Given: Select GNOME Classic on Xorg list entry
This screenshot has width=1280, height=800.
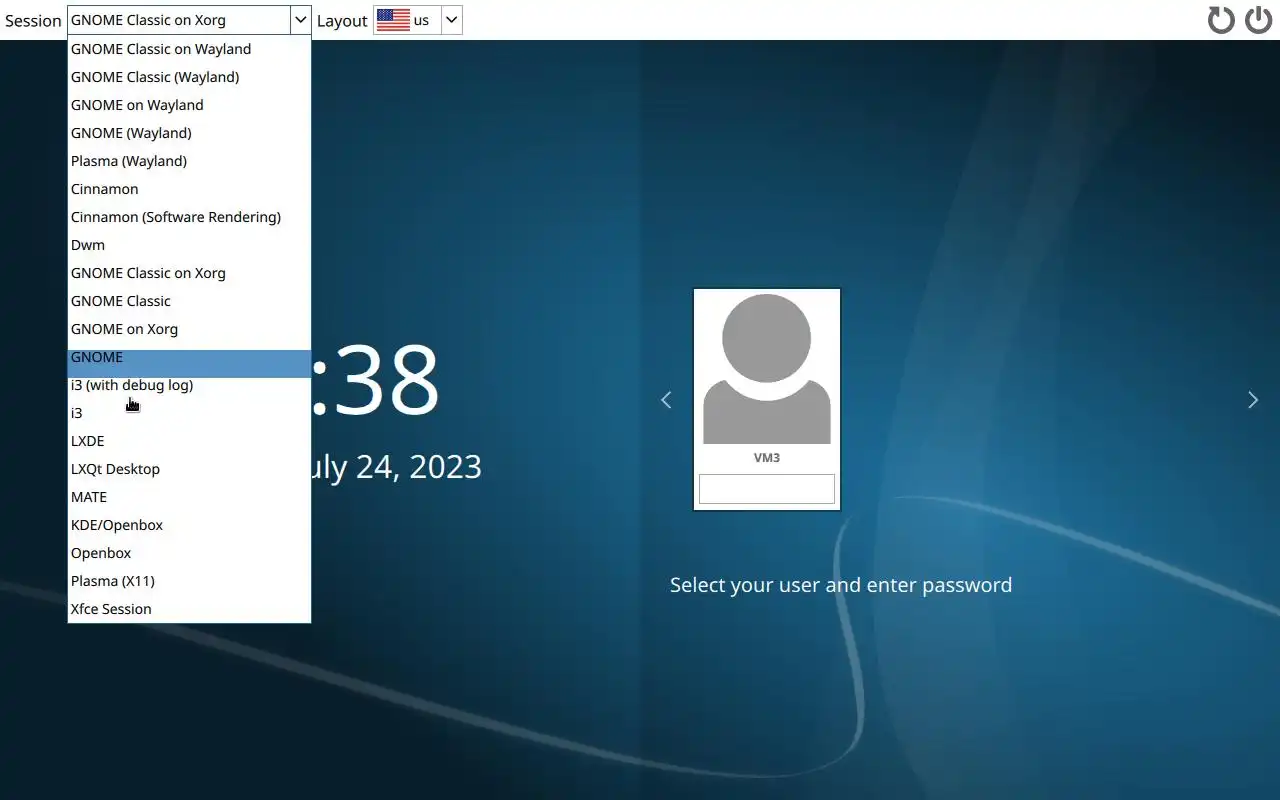Looking at the screenshot, I should click(x=189, y=273).
